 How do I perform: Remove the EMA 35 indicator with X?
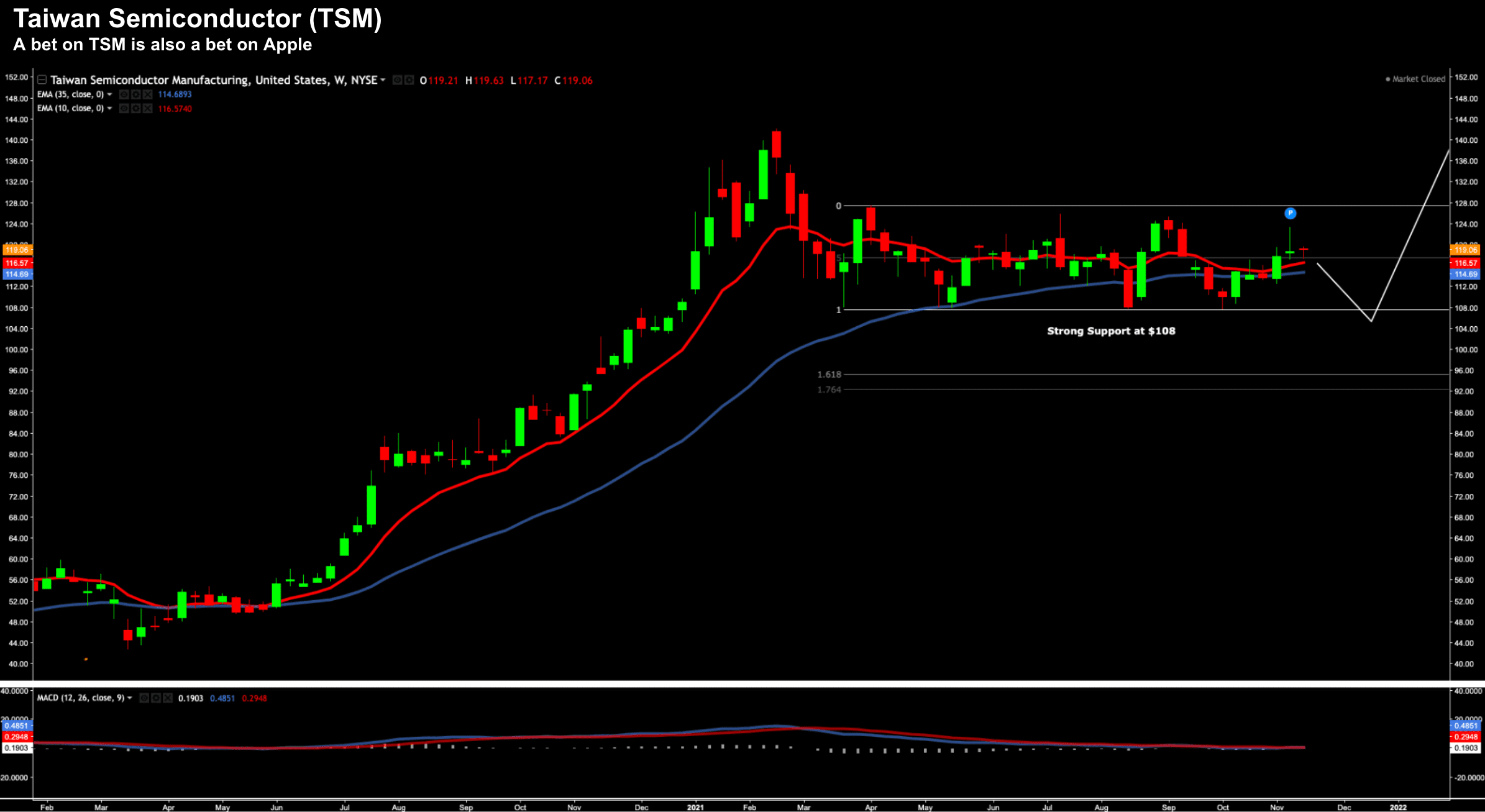tap(147, 94)
